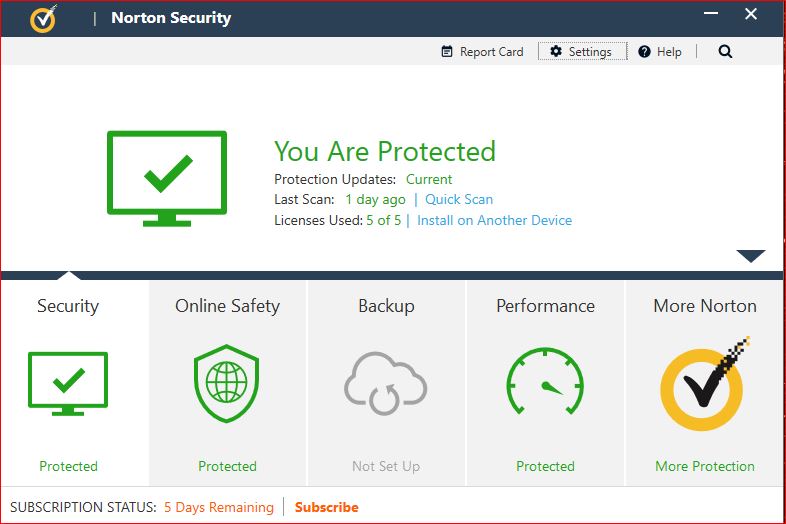Viewport: 786px width, 524px height.
Task: Click the Online Safety shield globe icon
Action: [227, 383]
